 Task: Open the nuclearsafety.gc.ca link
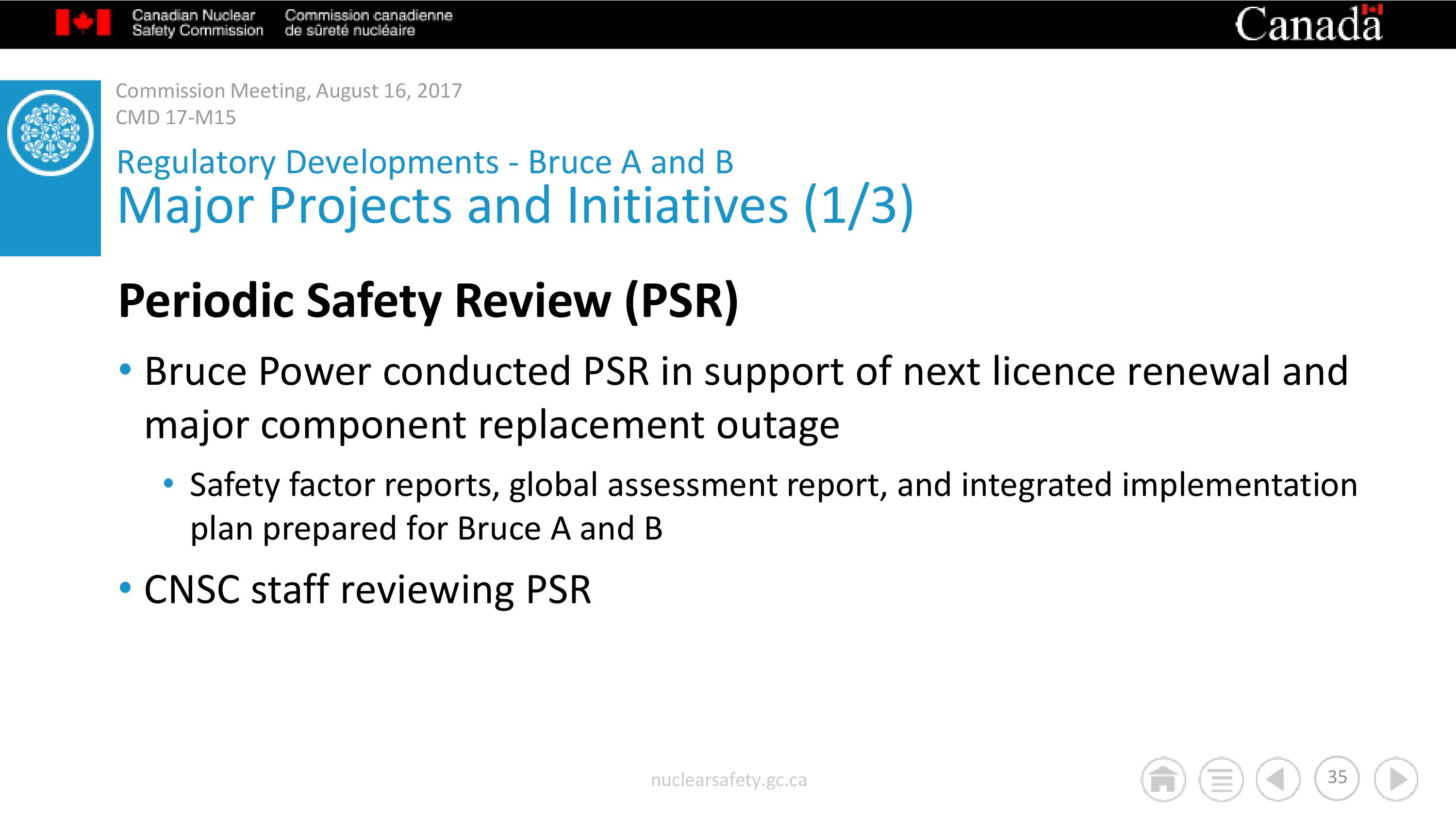point(728,780)
